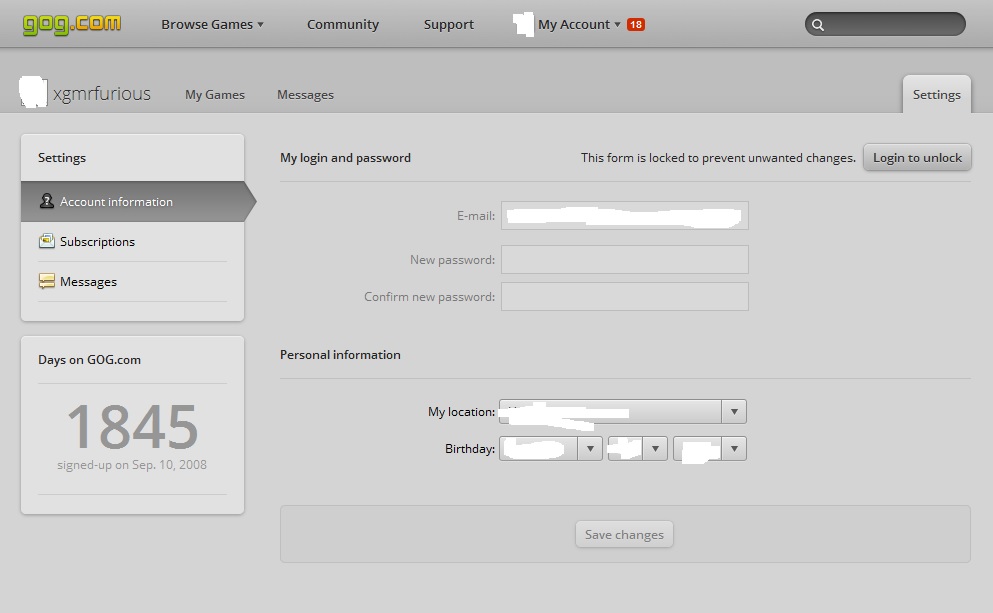Click the search magnifier icon
This screenshot has width=993, height=613.
[x=818, y=25]
